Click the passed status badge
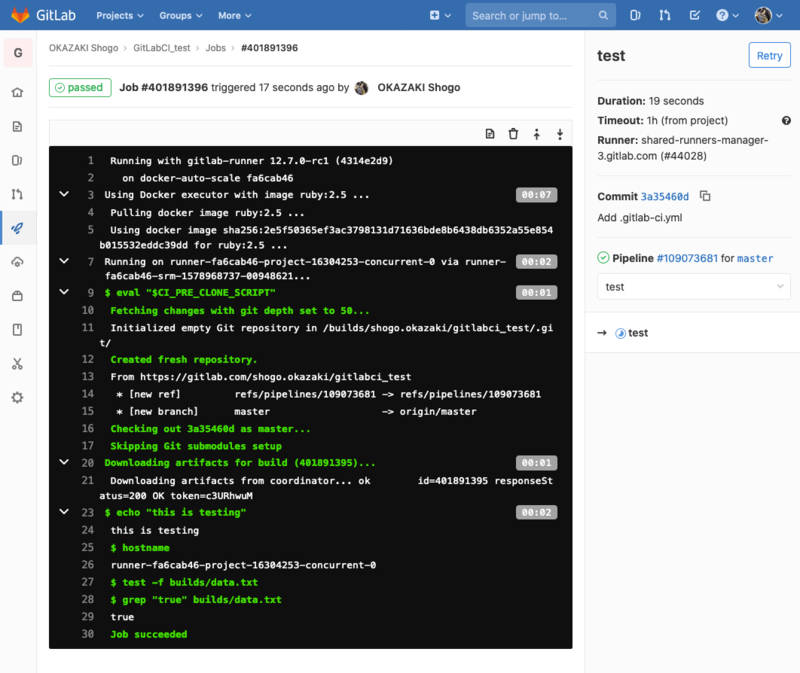 click(x=80, y=87)
